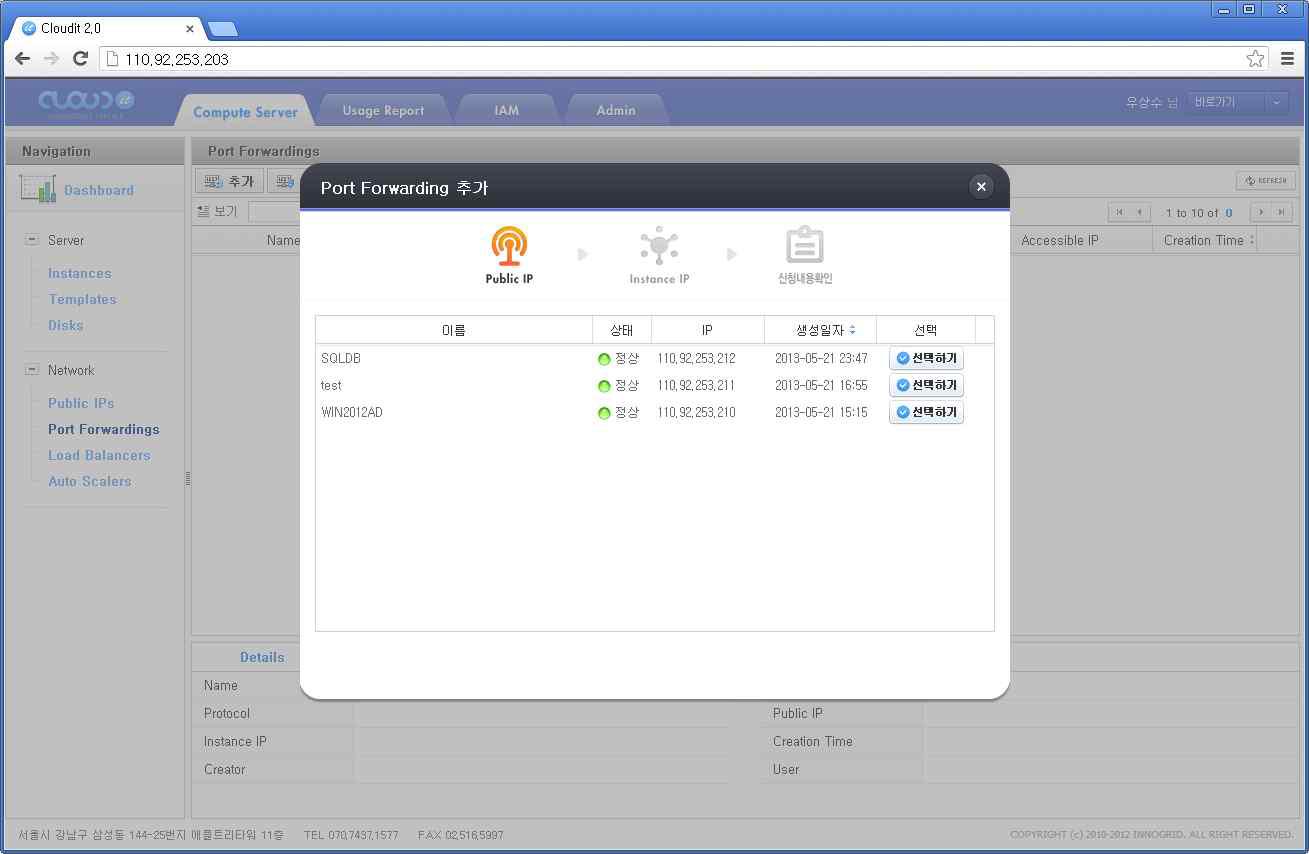1309x854 pixels.
Task: Click the Refresh button
Action: tap(1266, 181)
